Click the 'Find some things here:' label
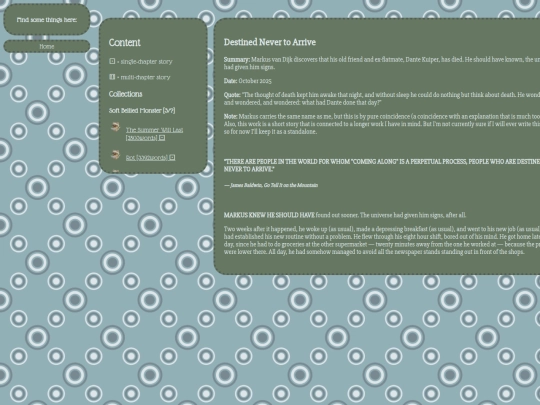540x405 pixels. click(47, 20)
